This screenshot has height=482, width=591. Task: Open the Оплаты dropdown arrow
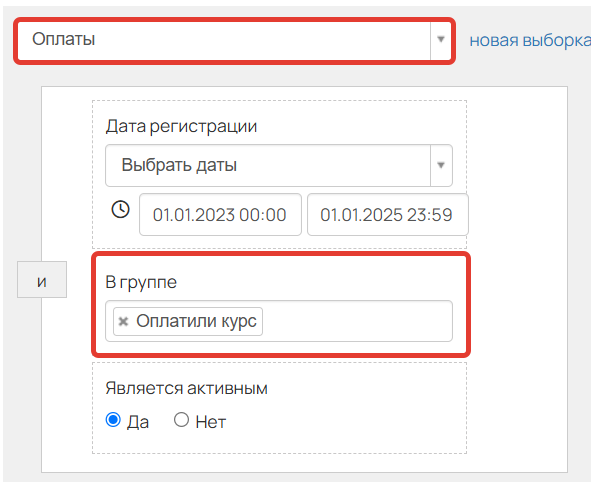point(441,39)
